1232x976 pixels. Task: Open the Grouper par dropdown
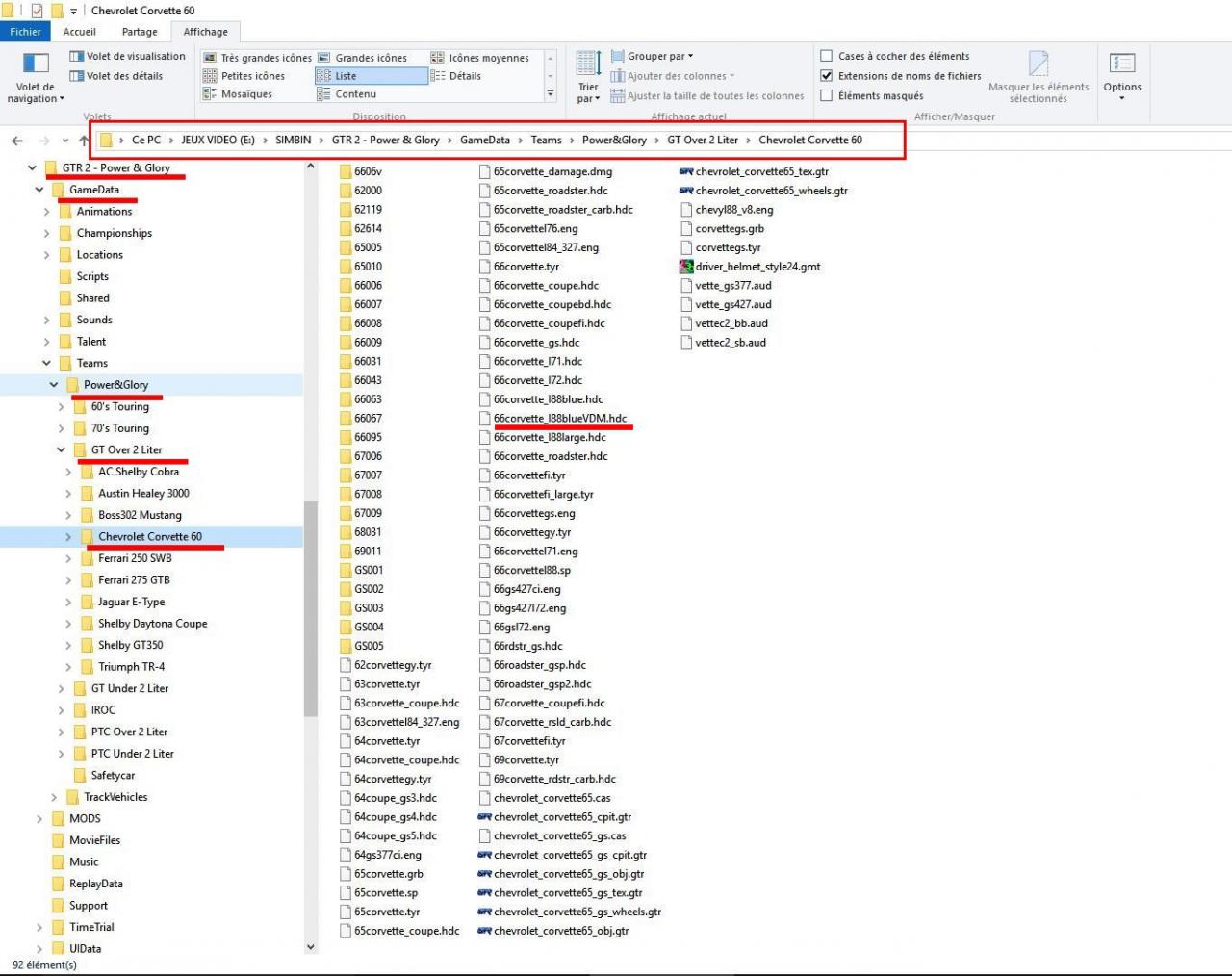point(652,56)
